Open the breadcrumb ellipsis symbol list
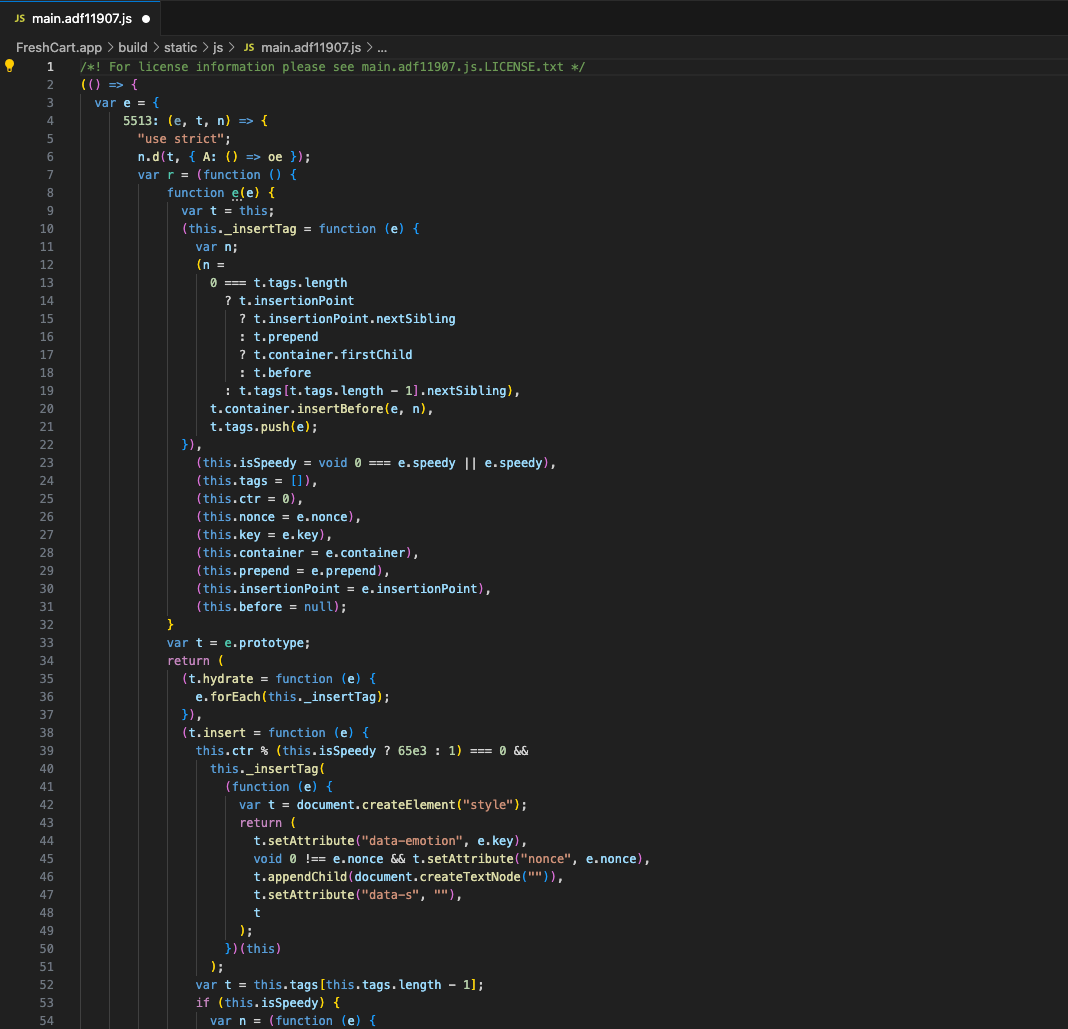Screen dimensions: 1068x1029 pos(382,48)
